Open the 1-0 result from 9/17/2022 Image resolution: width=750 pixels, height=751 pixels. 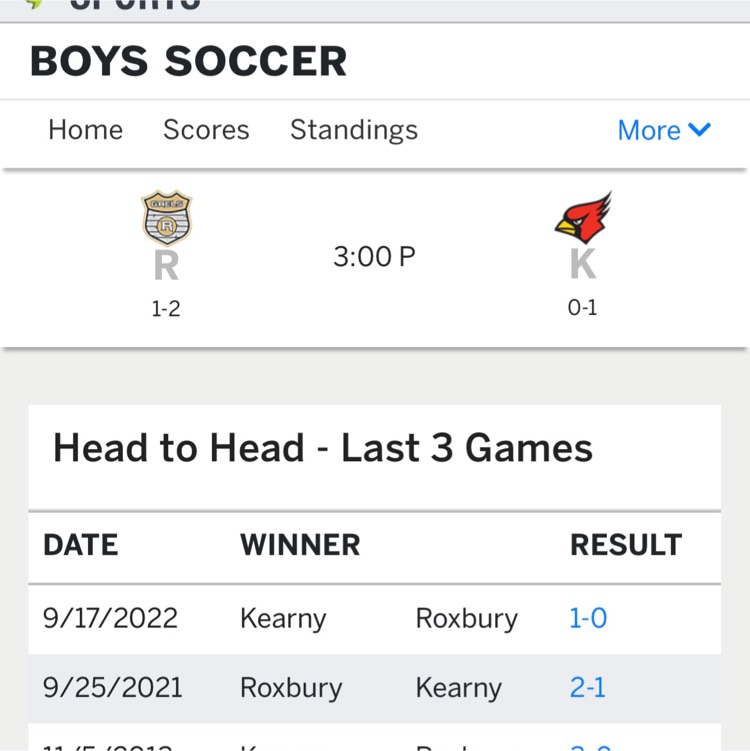coord(588,618)
